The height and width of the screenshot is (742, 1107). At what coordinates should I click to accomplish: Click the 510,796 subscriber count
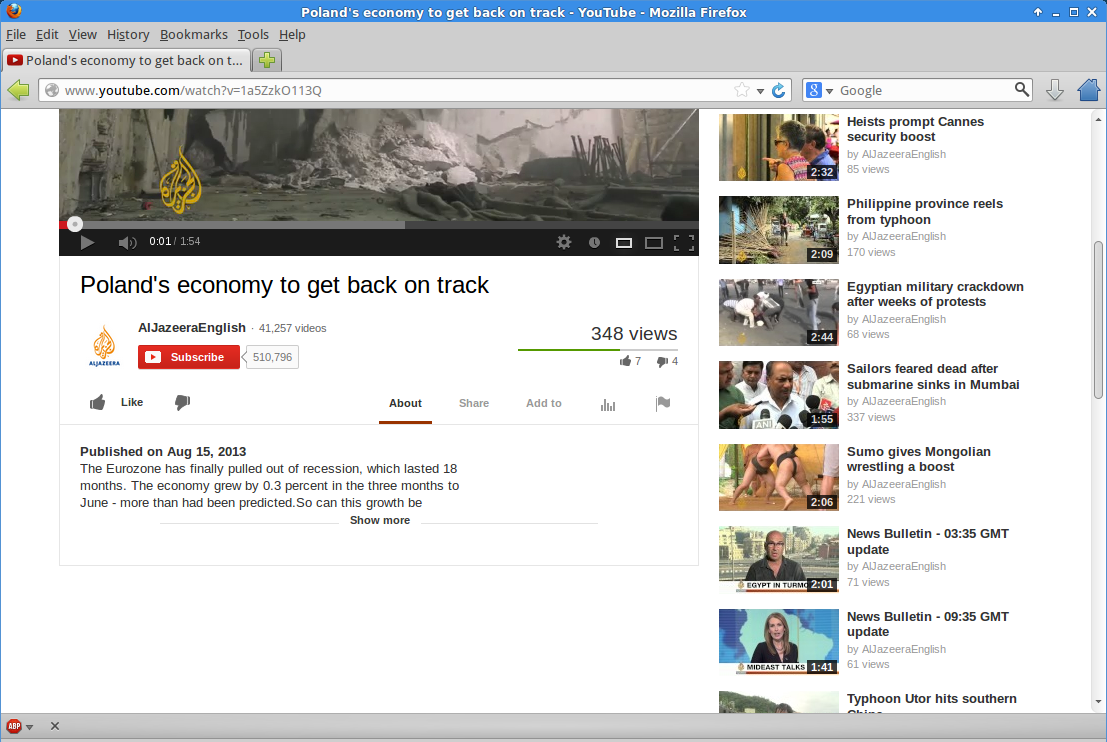point(273,357)
